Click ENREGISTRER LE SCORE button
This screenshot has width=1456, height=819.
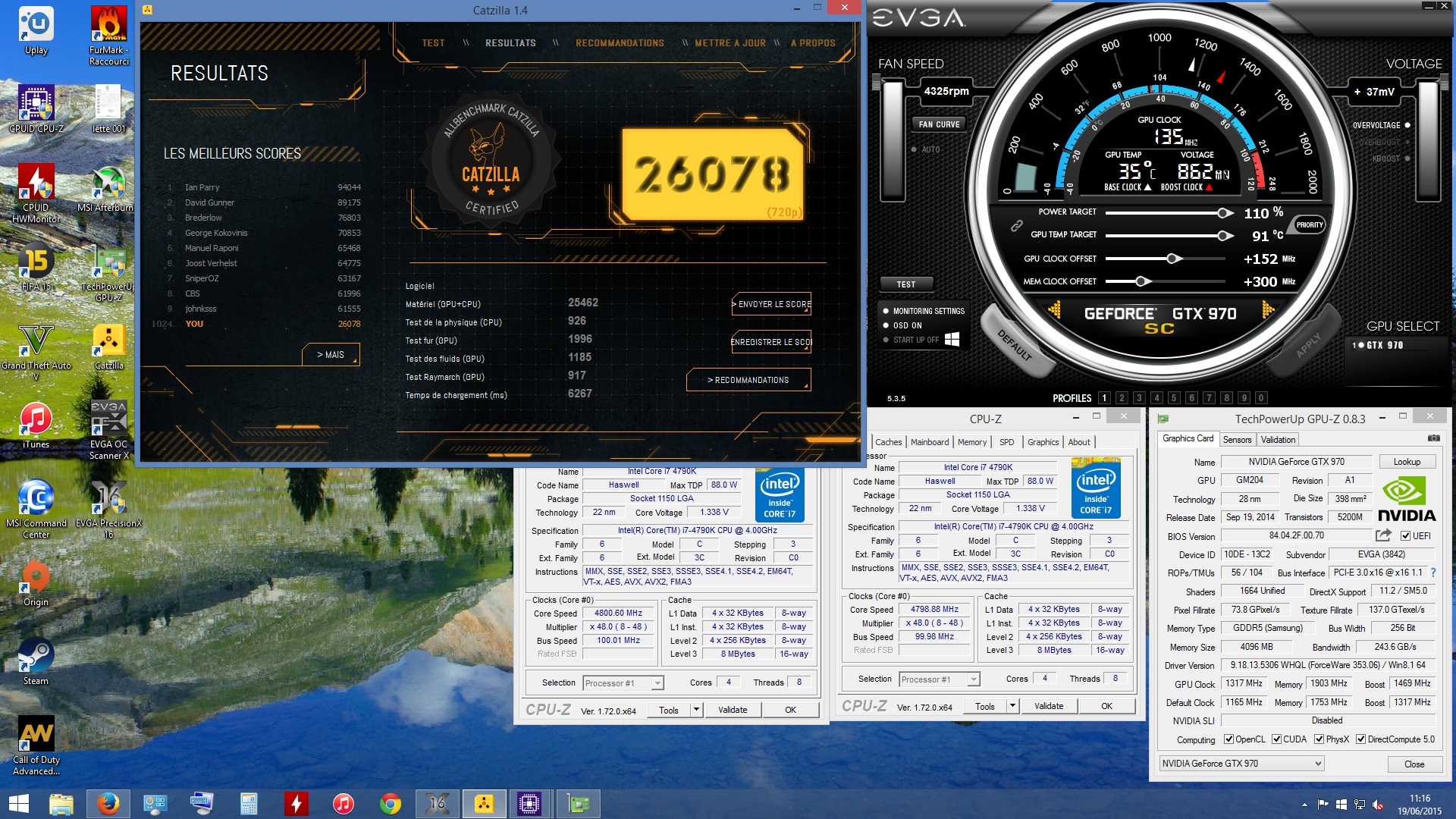point(771,342)
